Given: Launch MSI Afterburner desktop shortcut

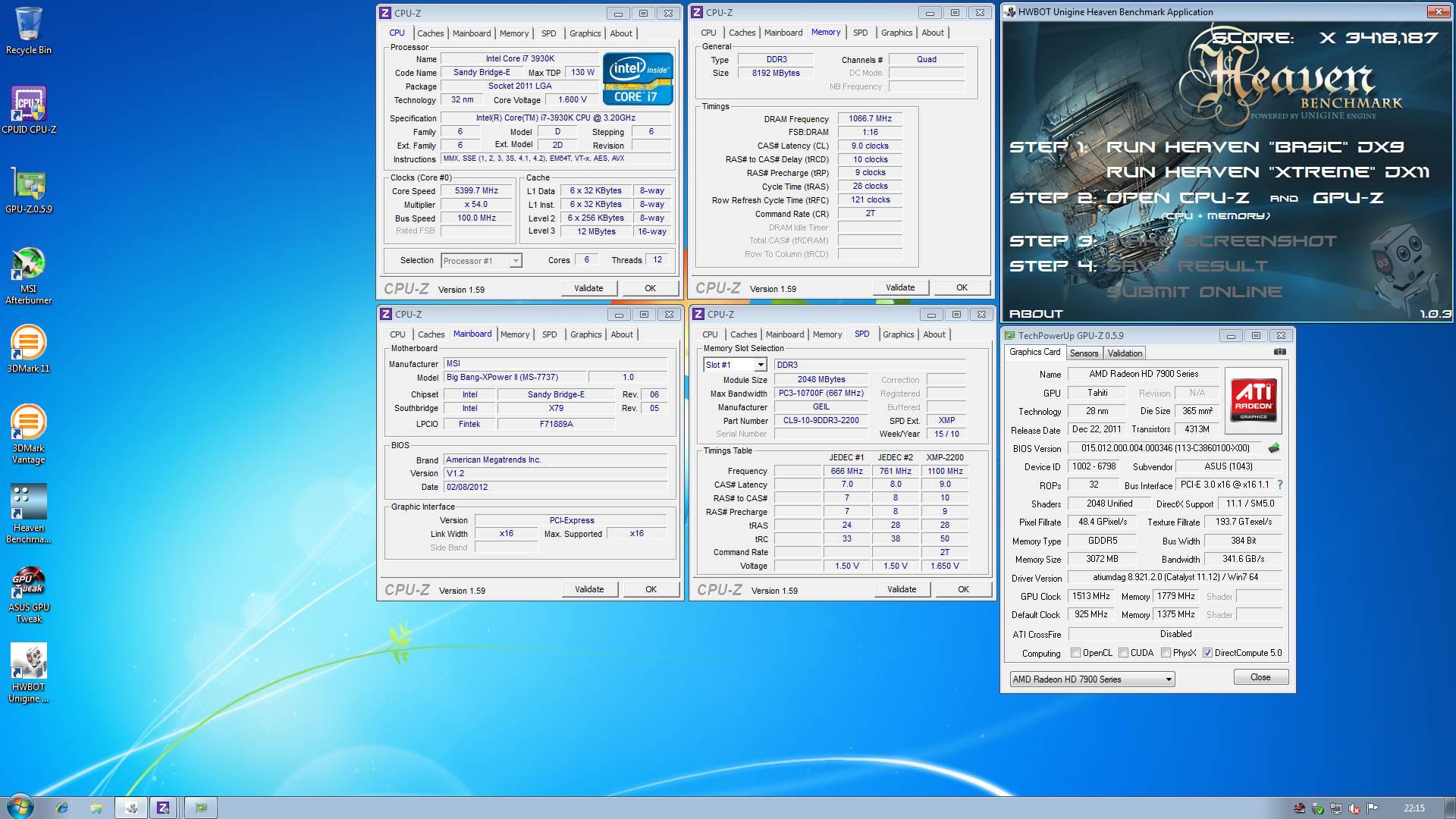Looking at the screenshot, I should (29, 275).
